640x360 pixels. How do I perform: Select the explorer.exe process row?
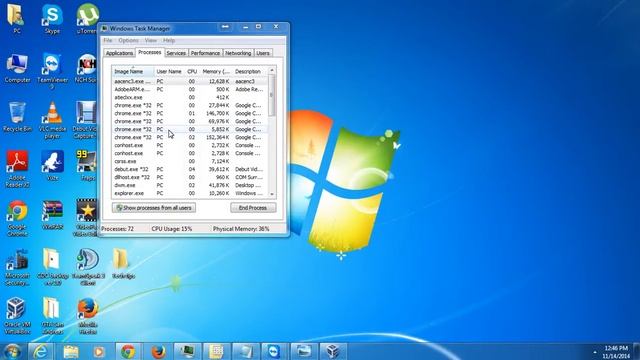(x=190, y=193)
